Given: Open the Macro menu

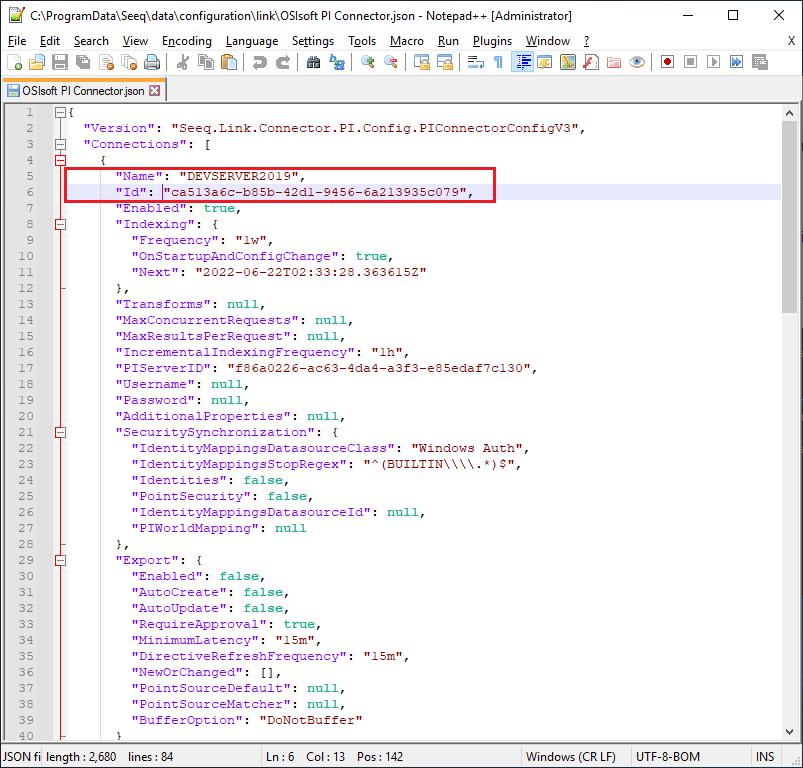Looking at the screenshot, I should pyautogui.click(x=407, y=41).
